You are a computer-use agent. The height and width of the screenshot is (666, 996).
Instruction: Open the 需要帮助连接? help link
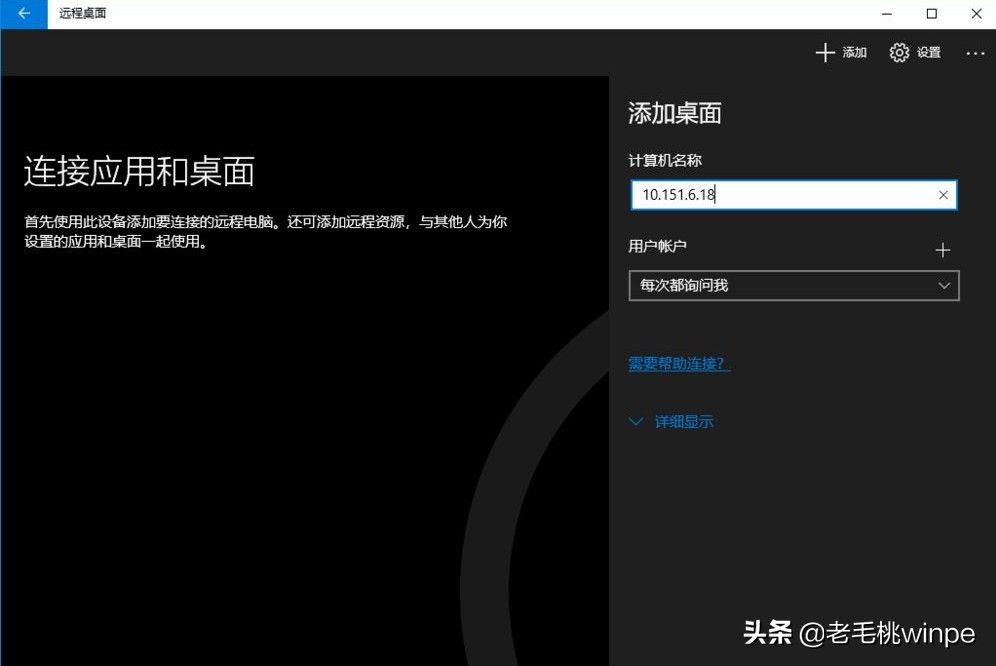678,364
